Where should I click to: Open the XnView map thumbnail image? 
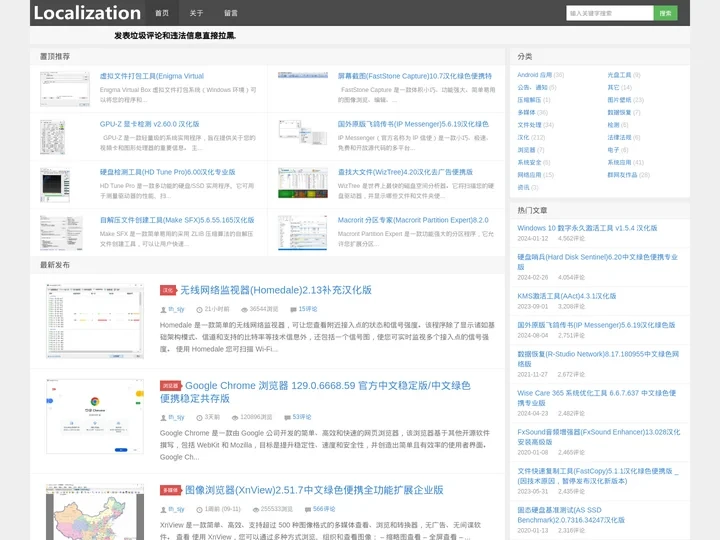95,512
